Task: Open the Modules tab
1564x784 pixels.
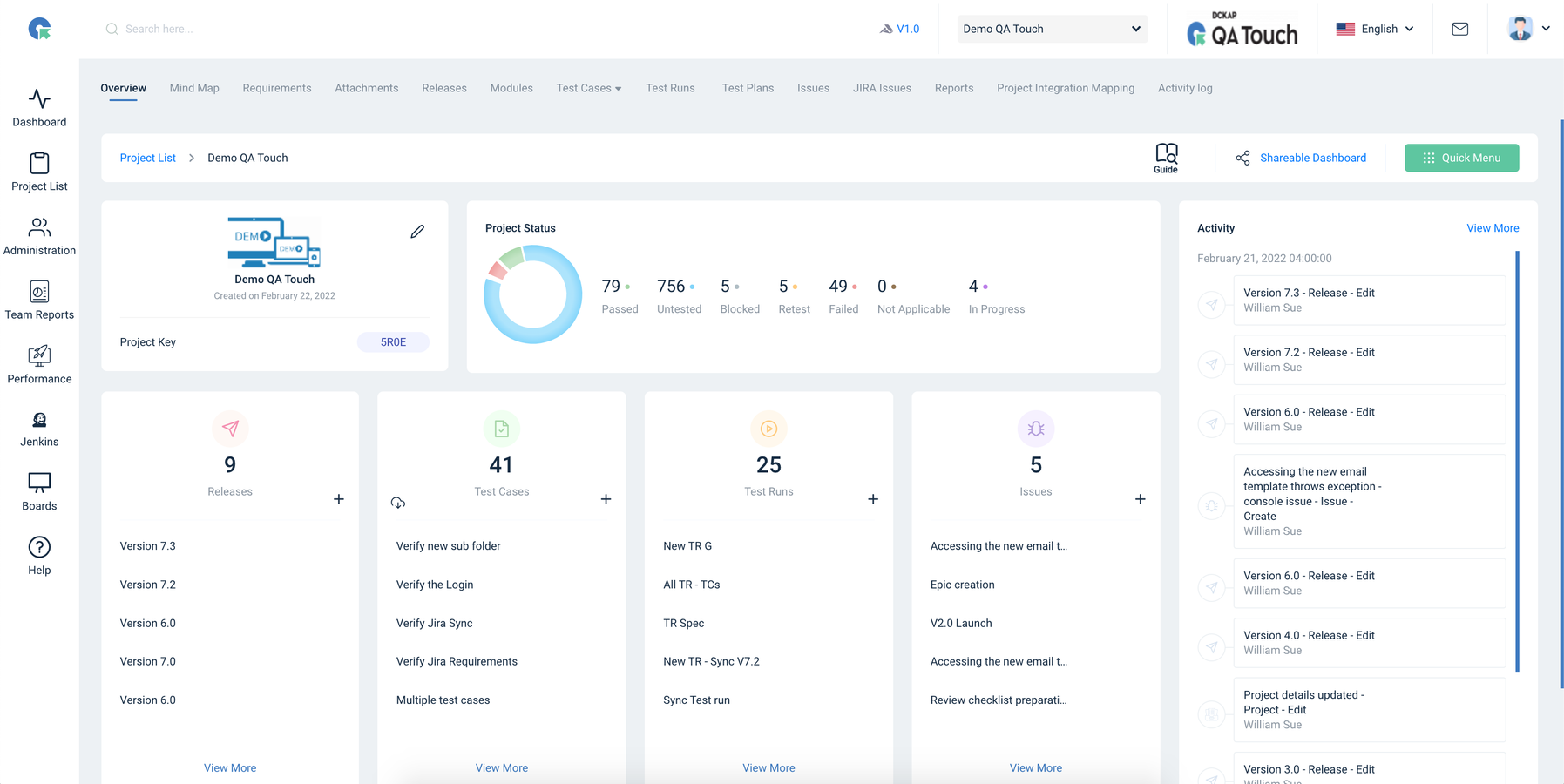Action: 511,88
